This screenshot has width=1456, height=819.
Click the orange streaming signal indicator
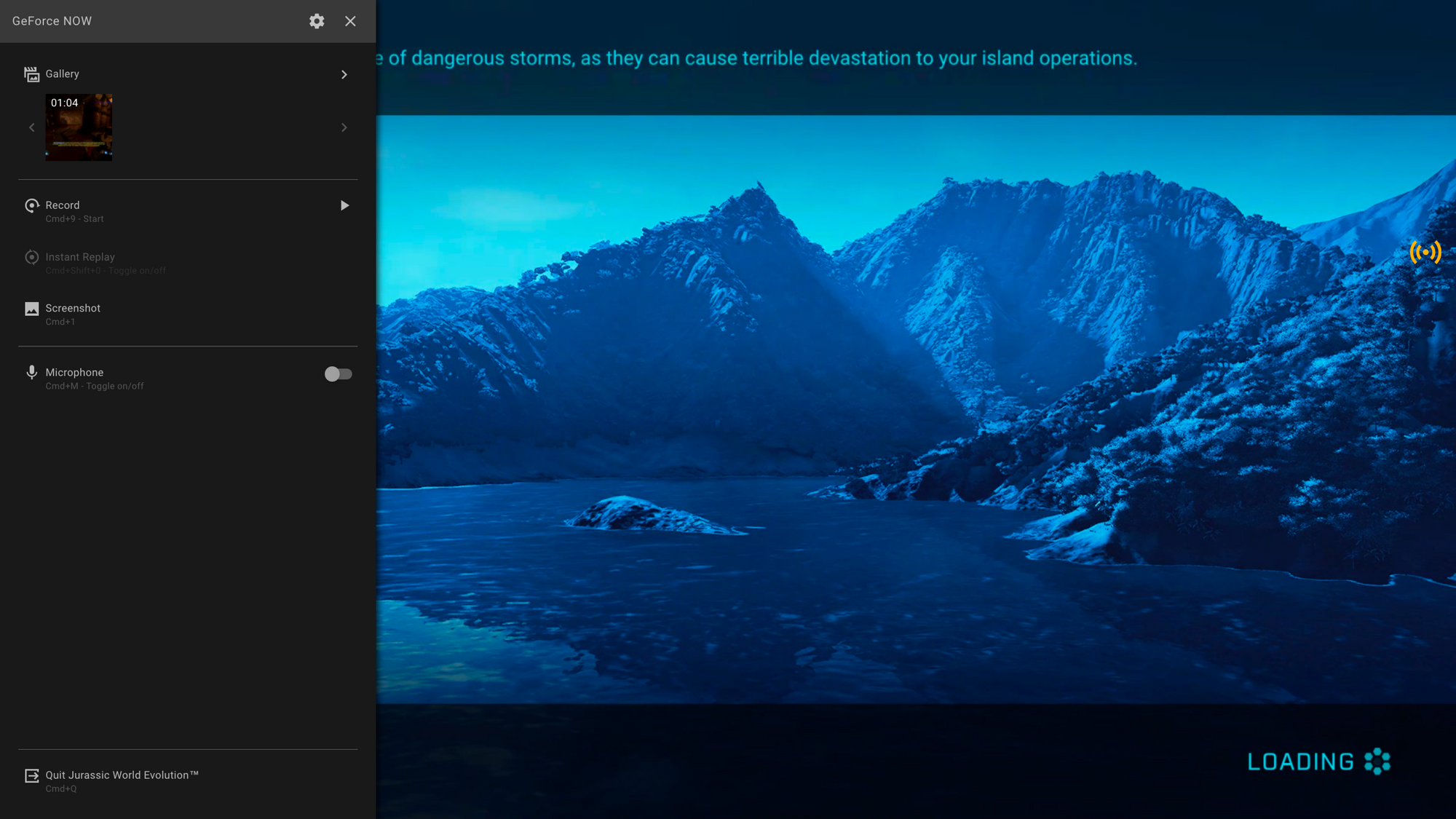click(1425, 252)
